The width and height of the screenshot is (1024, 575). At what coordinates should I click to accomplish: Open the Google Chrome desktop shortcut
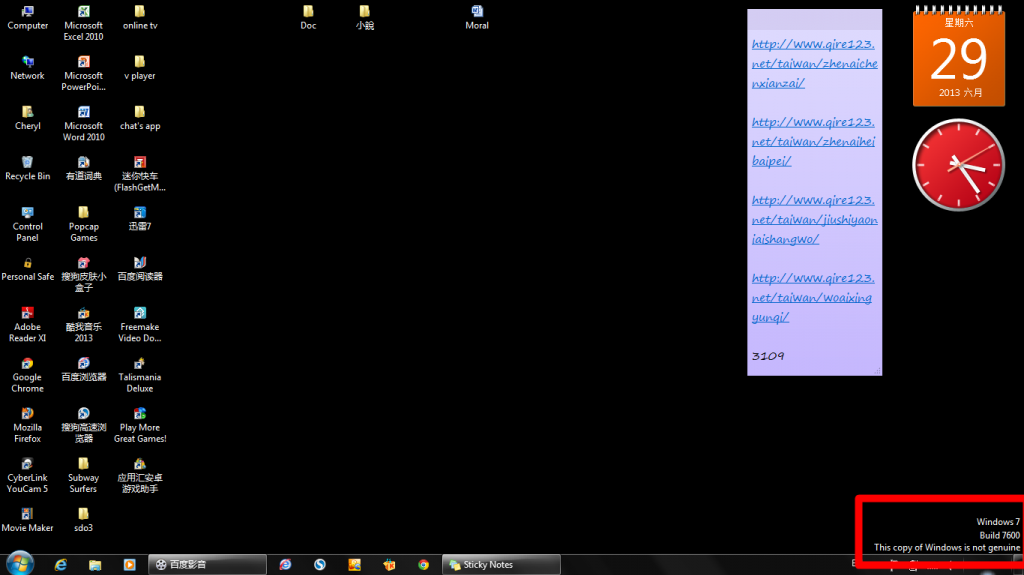pyautogui.click(x=27, y=364)
